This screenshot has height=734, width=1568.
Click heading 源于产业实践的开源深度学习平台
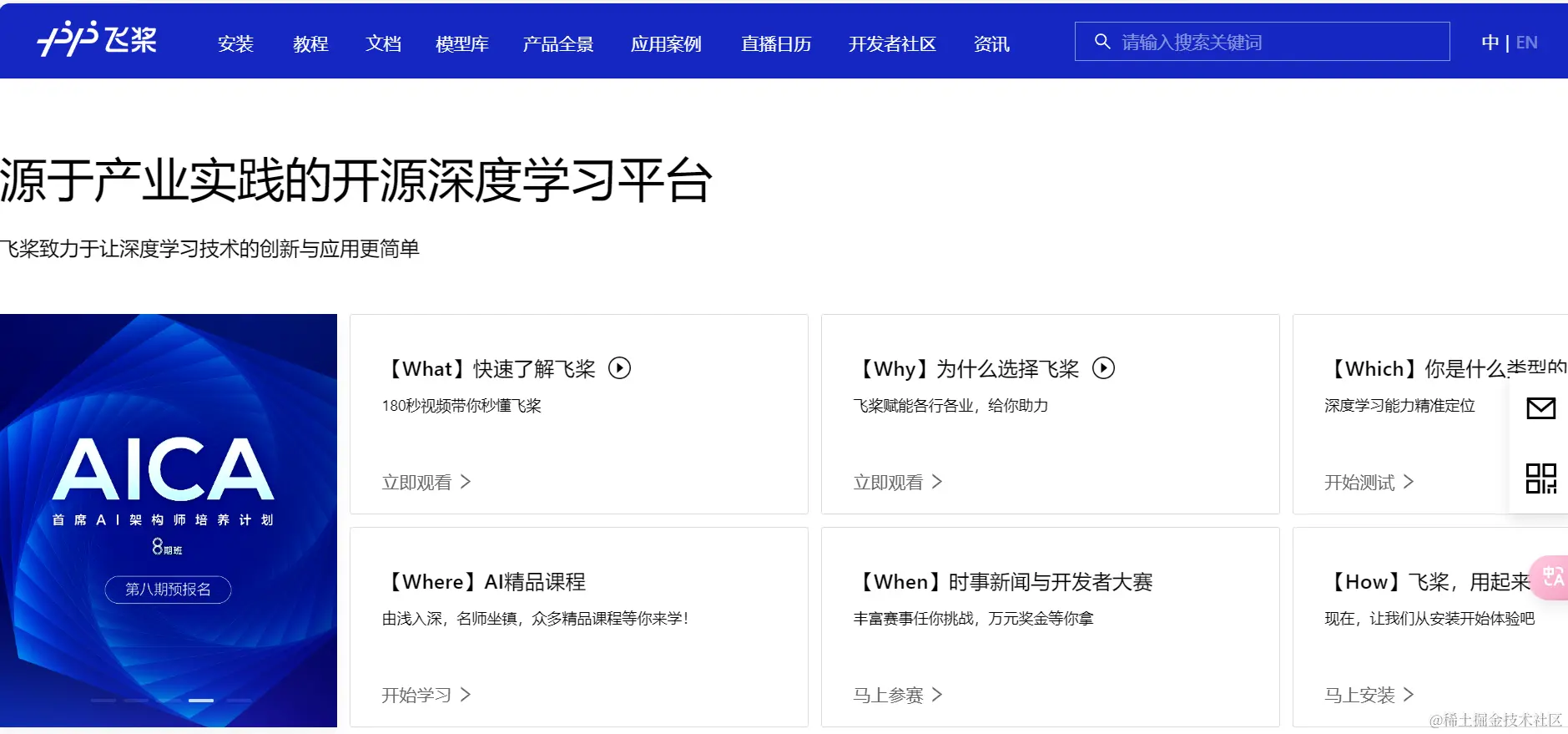[x=356, y=180]
